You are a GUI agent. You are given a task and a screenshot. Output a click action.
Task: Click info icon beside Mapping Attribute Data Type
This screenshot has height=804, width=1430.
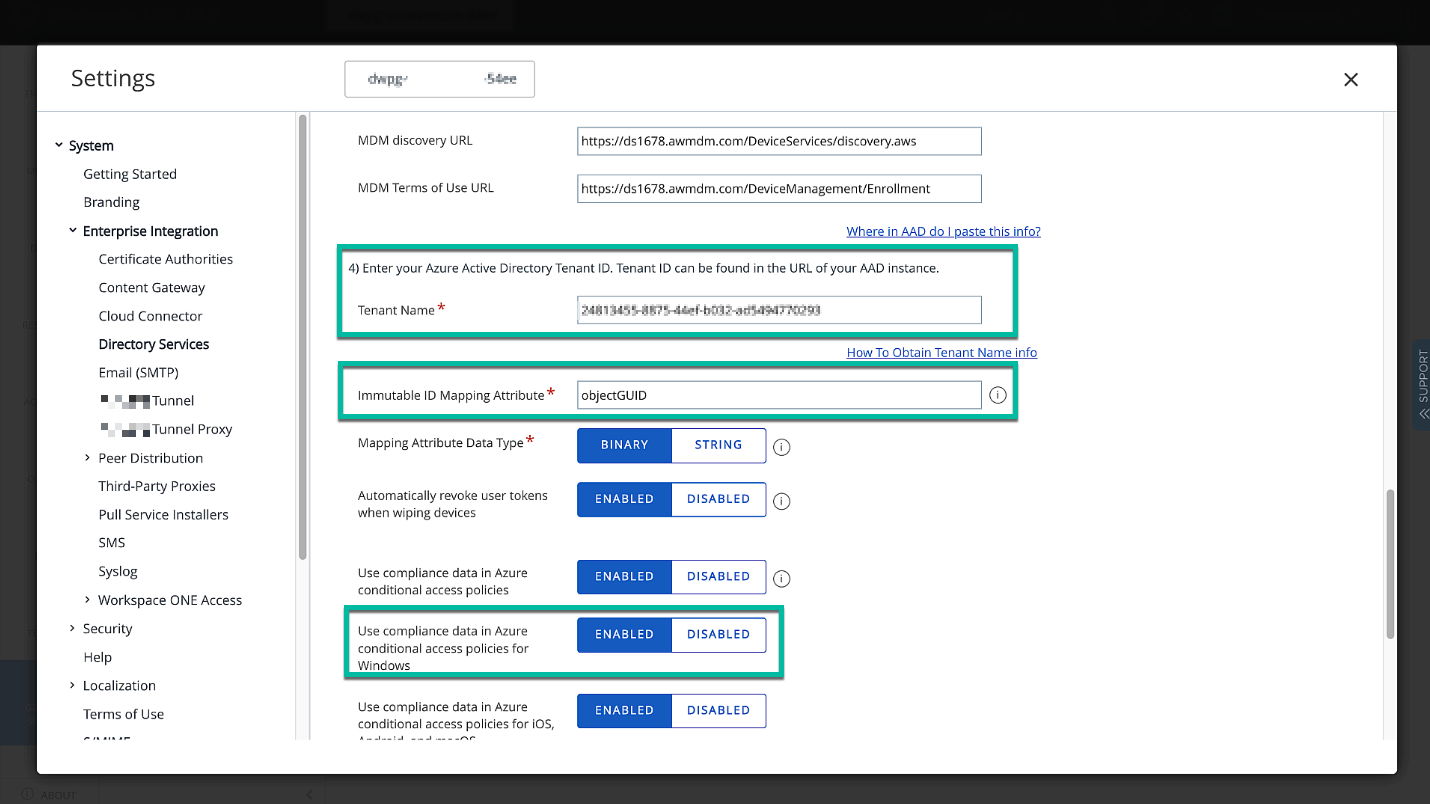pyautogui.click(x=782, y=447)
